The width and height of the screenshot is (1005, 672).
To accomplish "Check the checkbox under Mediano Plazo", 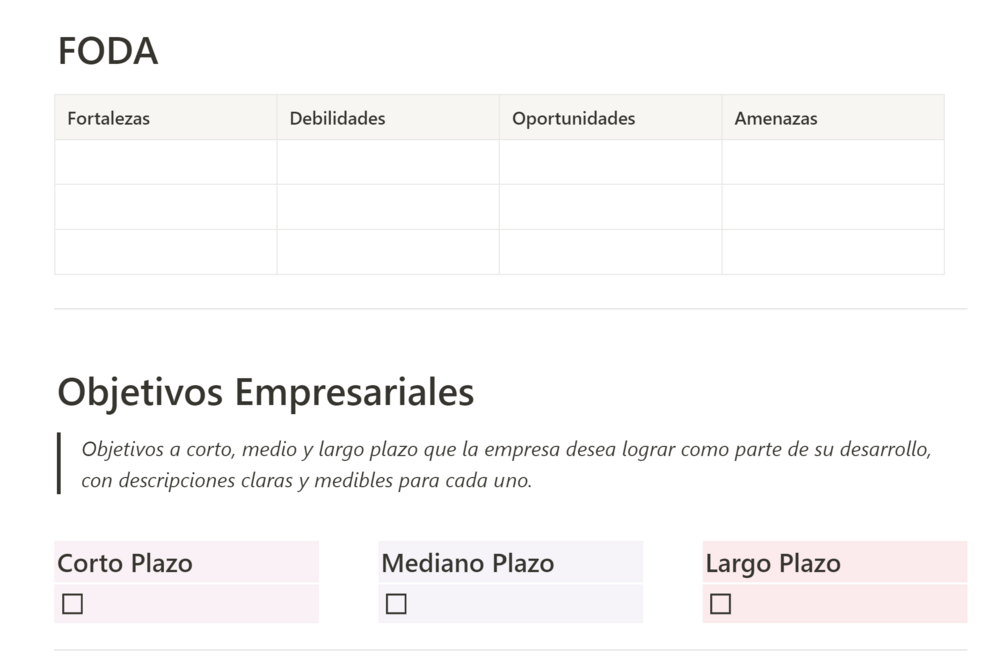I will [396, 604].
